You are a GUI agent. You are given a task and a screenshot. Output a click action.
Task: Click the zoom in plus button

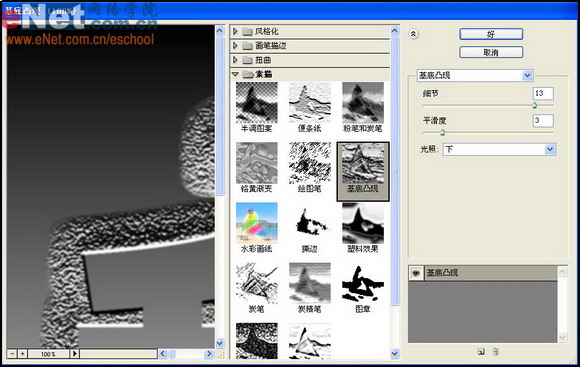coord(23,354)
